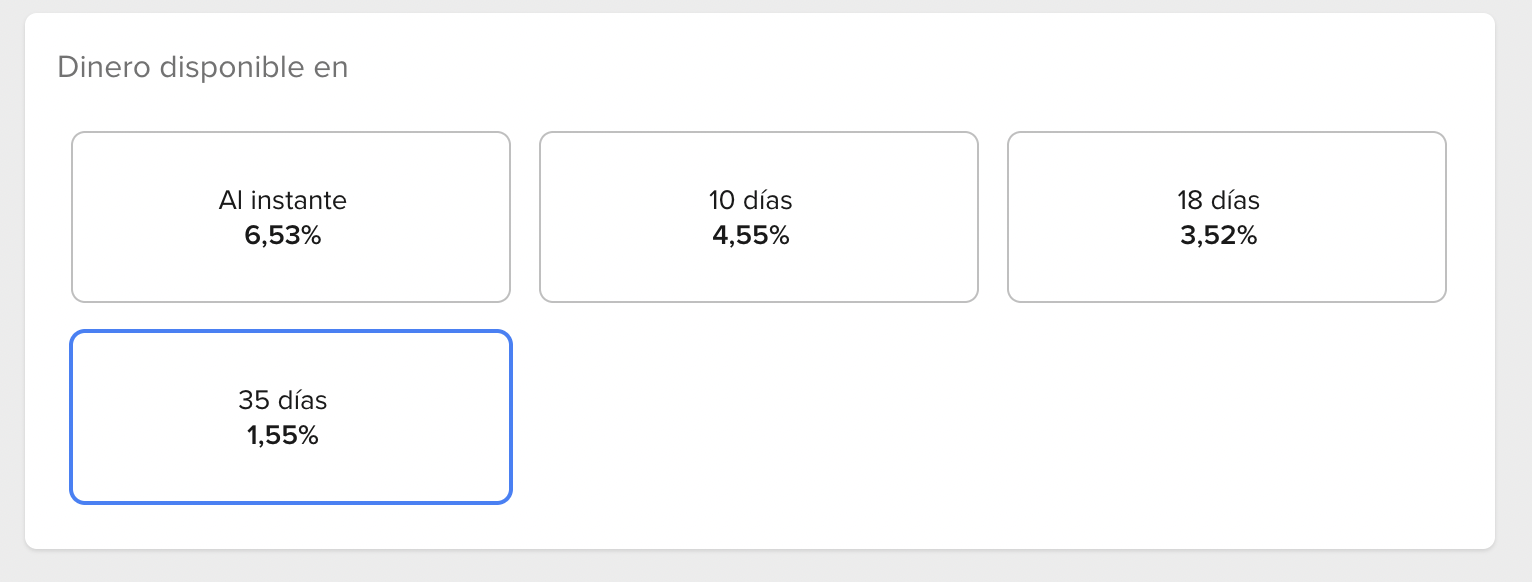Click the selected "35 días" card
Viewport: 1532px width, 582px height.
click(x=290, y=417)
